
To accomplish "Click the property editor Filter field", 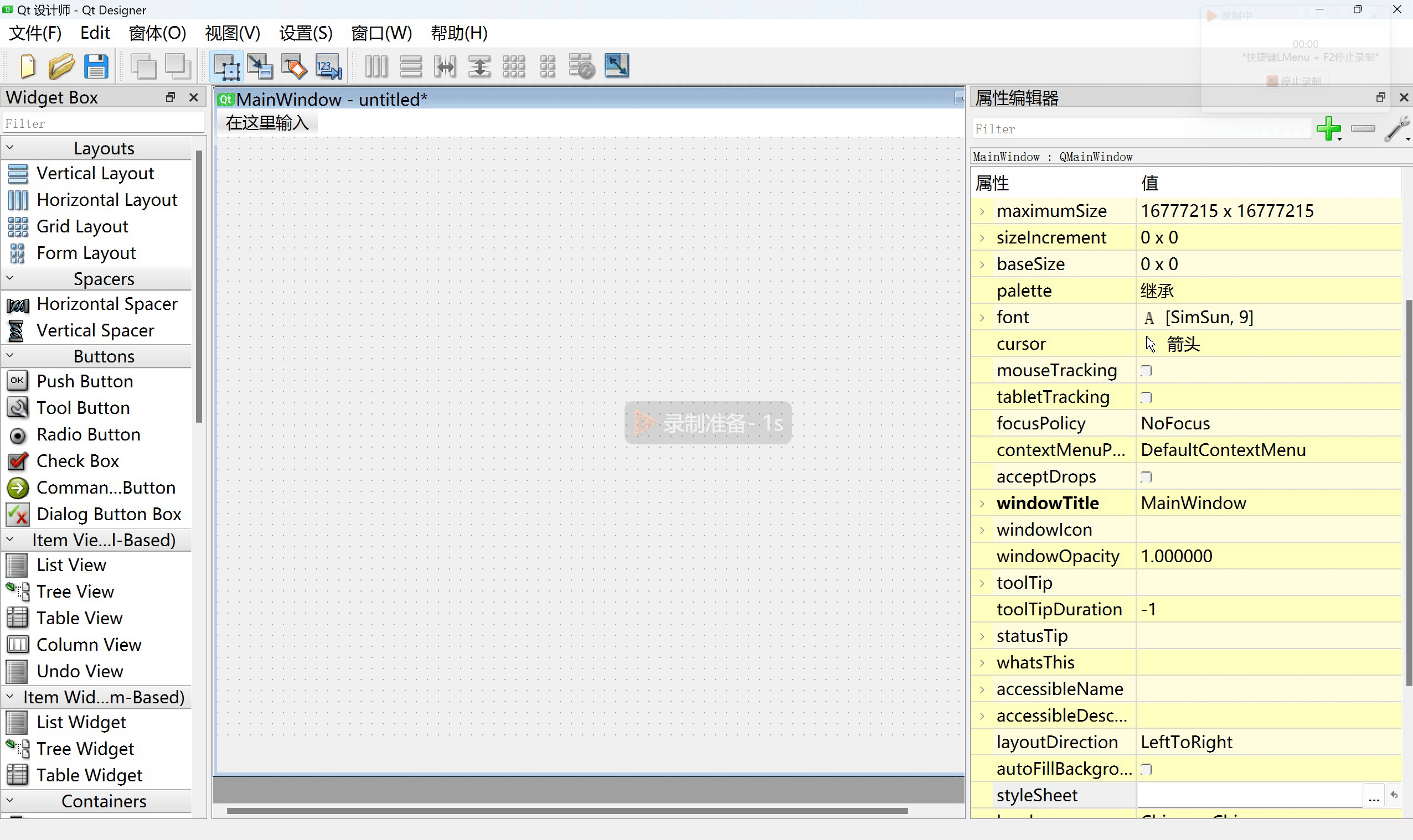I will [x=1141, y=129].
